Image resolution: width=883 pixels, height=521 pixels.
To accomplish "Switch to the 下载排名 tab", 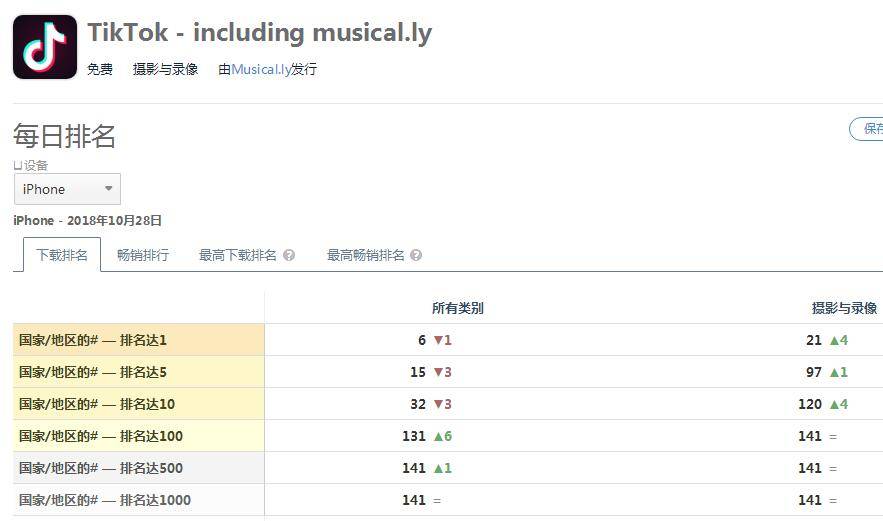I will [62, 255].
